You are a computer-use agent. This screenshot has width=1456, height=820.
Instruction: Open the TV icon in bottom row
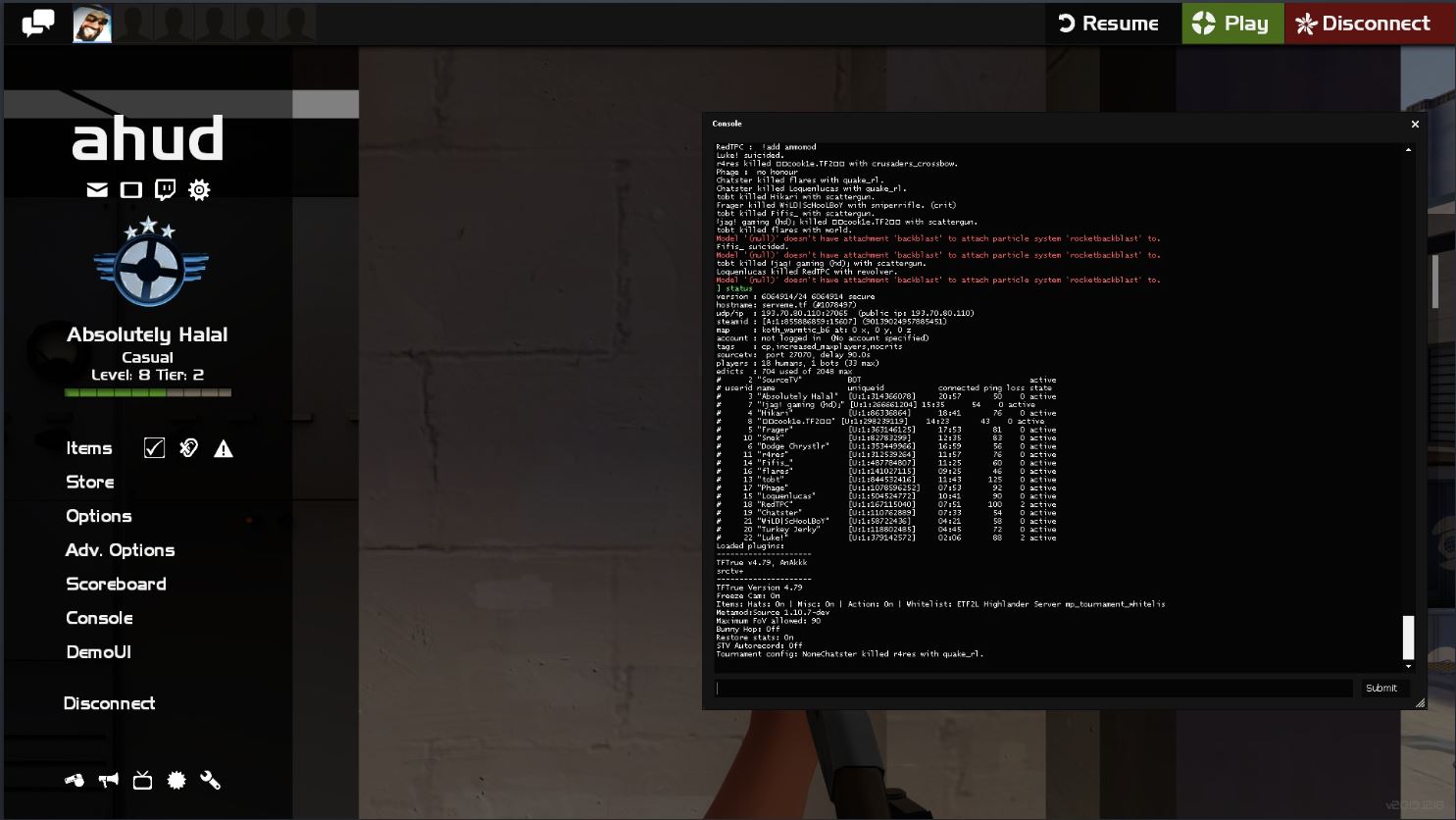pos(143,780)
